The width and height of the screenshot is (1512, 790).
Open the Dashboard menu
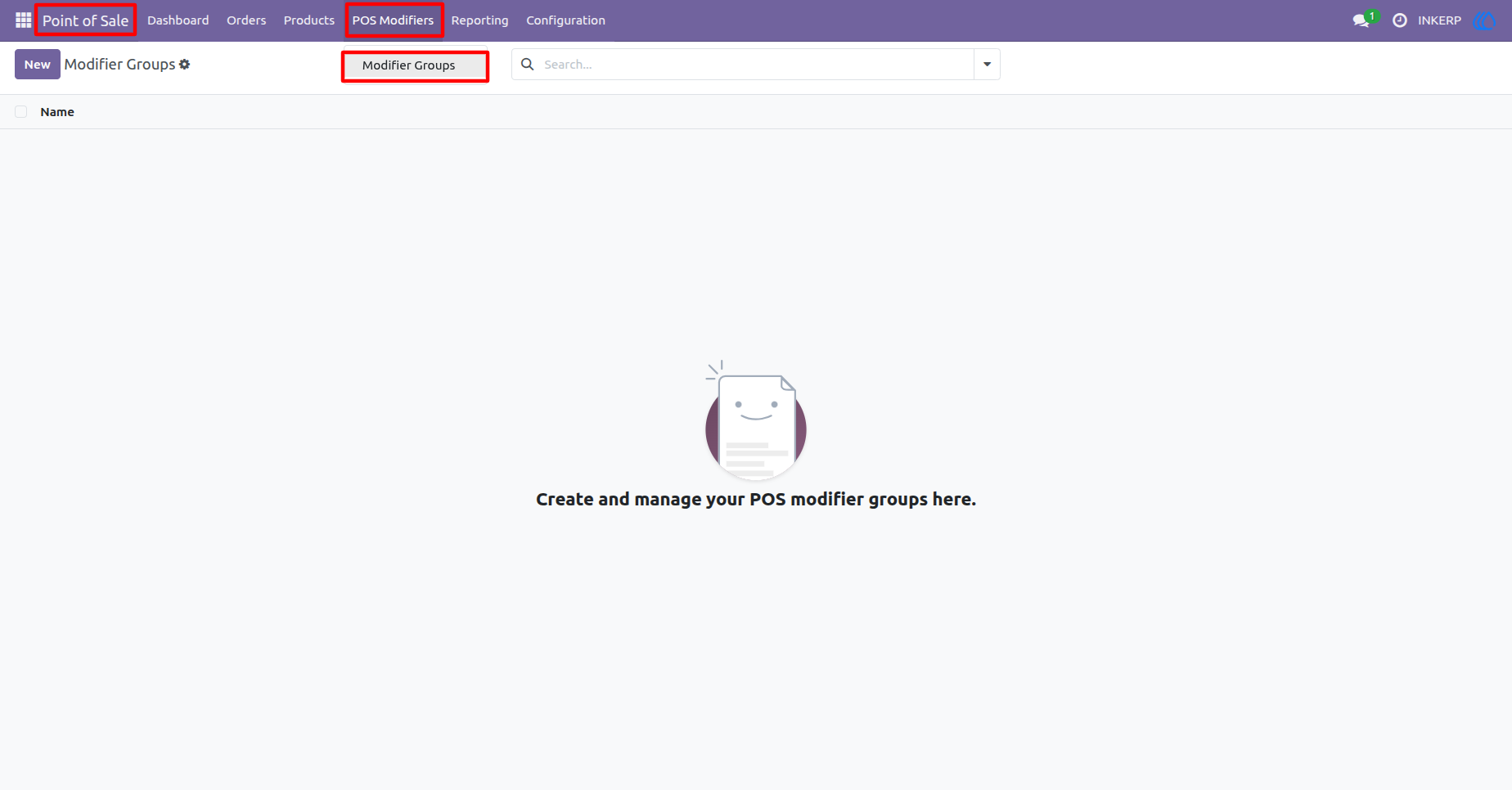178,20
